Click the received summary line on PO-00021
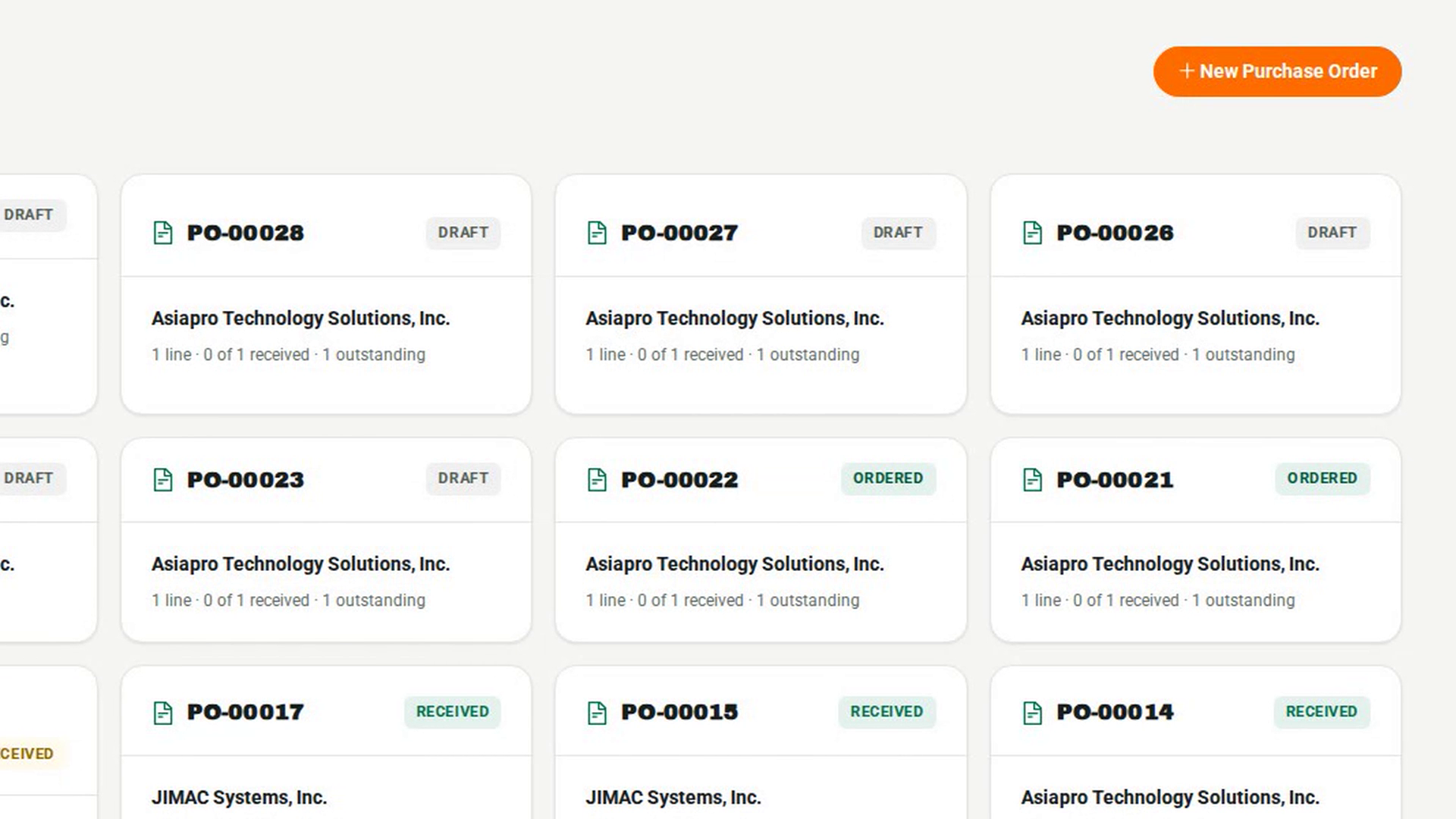Viewport: 1456px width, 819px height. (x=1158, y=601)
